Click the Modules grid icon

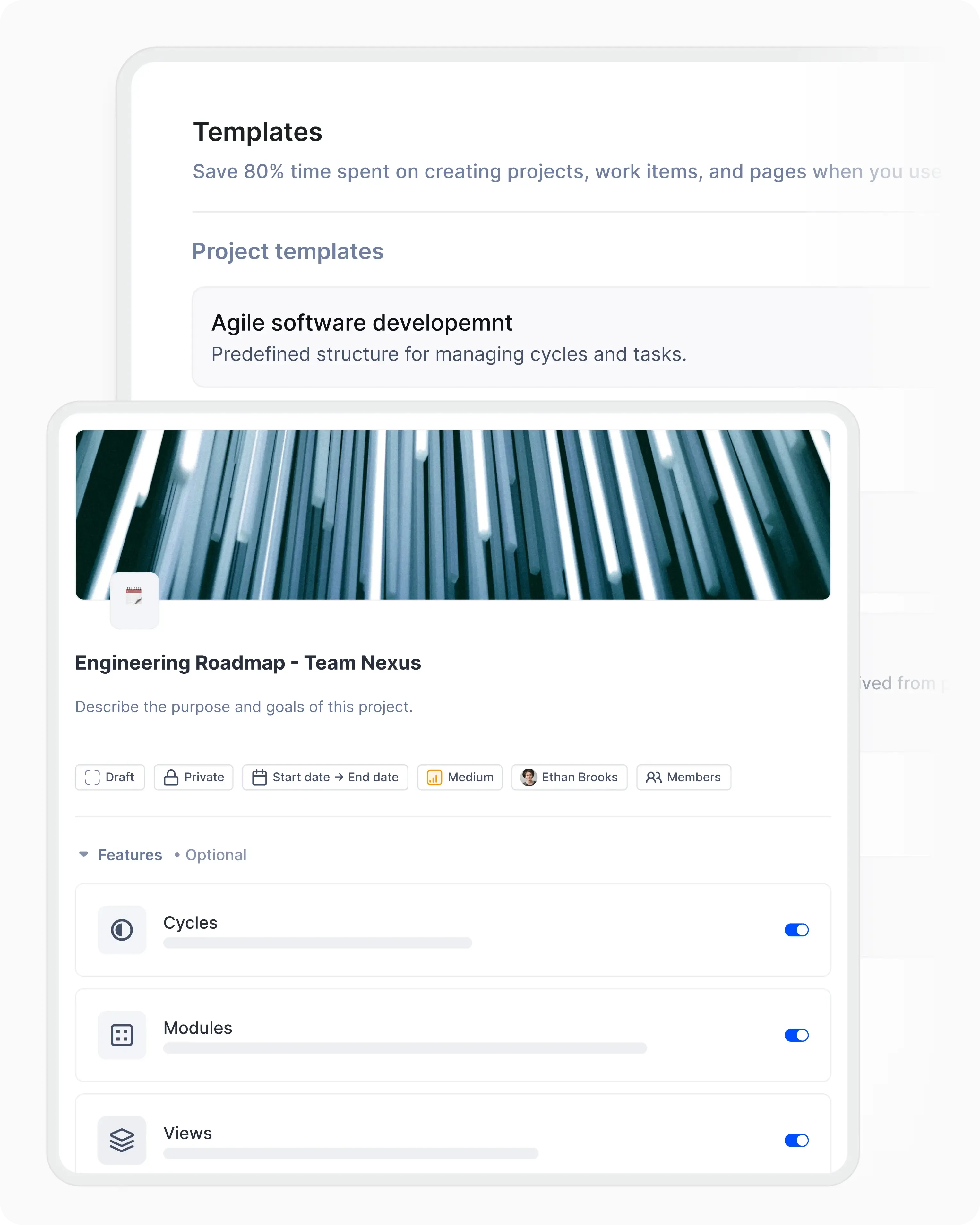[122, 1035]
